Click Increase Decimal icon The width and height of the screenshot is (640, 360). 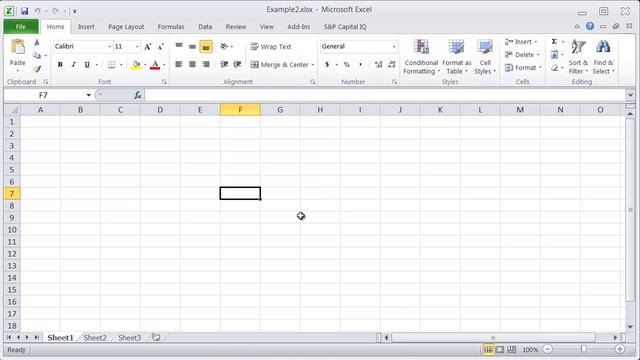coord(378,64)
